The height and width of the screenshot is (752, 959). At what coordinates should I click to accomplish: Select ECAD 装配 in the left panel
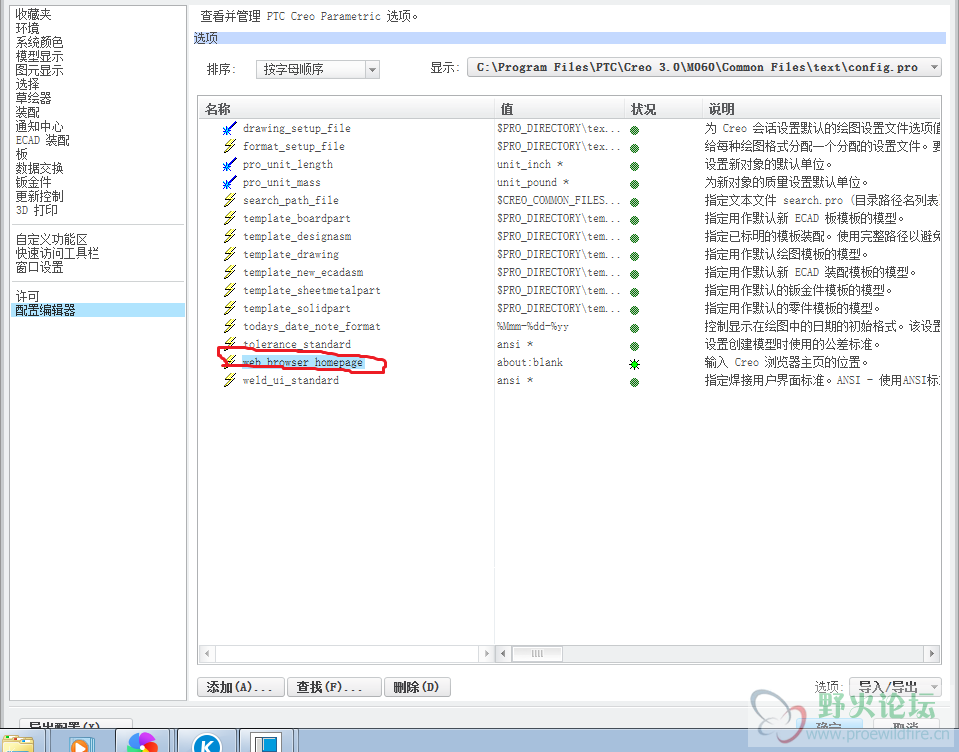tap(43, 140)
